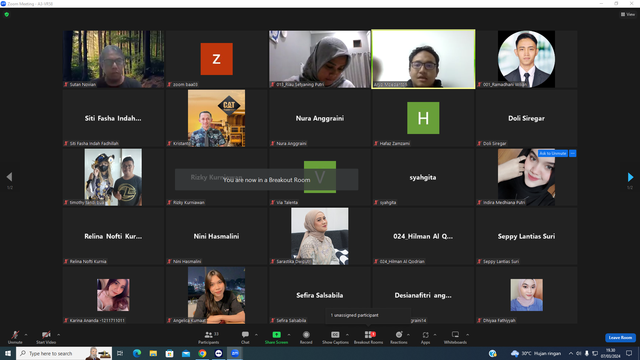Expand caption options arrow beside Show Captions

tap(347, 335)
